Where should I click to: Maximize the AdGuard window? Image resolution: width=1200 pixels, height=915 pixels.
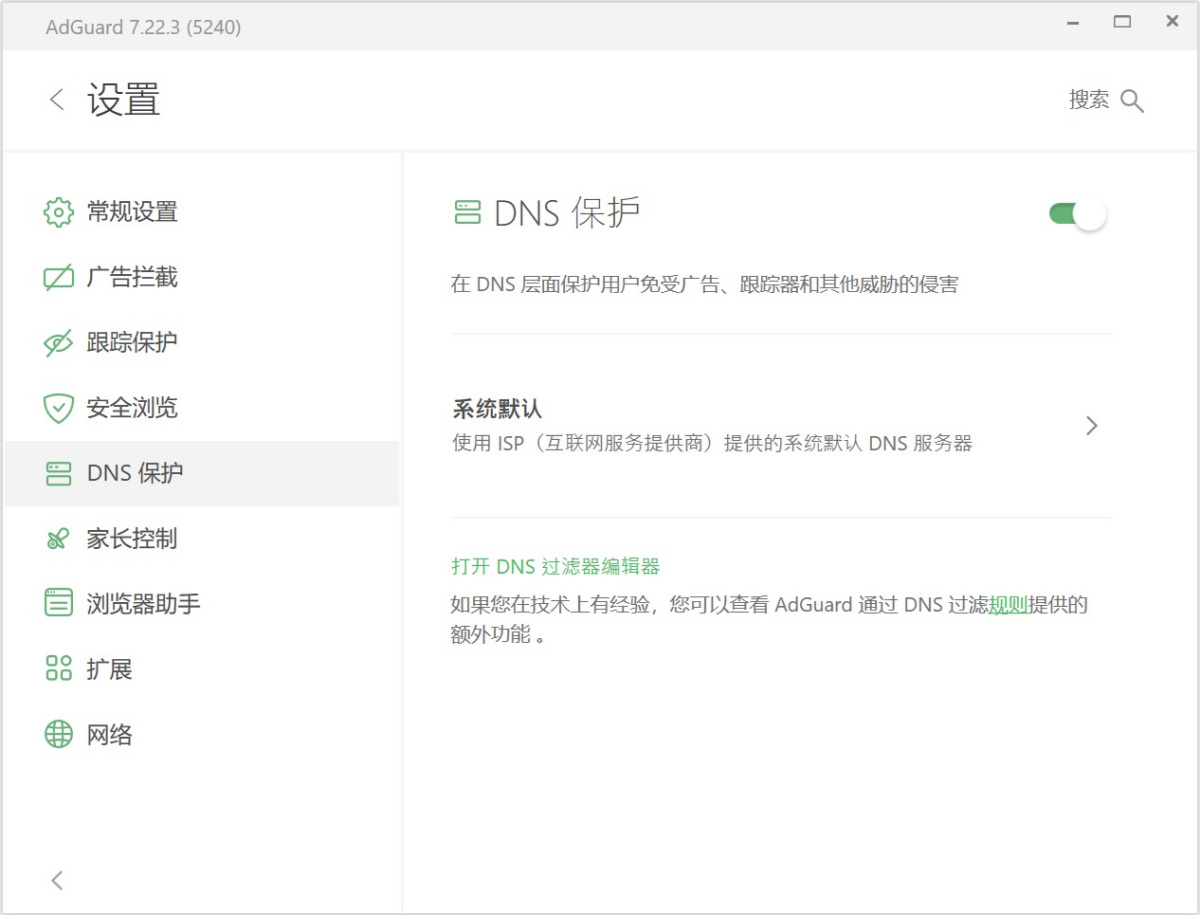coord(1122,22)
